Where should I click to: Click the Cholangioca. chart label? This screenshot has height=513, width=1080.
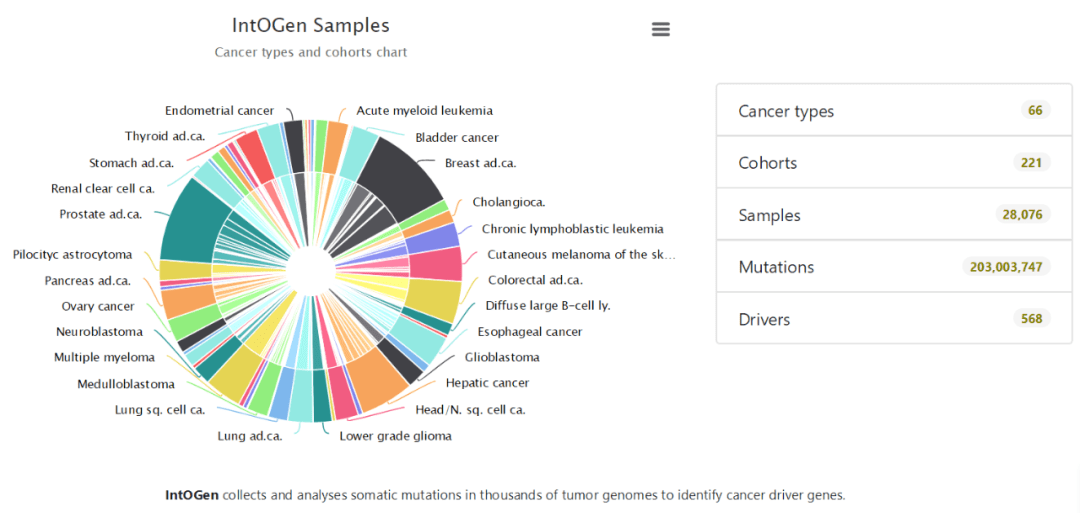[509, 202]
